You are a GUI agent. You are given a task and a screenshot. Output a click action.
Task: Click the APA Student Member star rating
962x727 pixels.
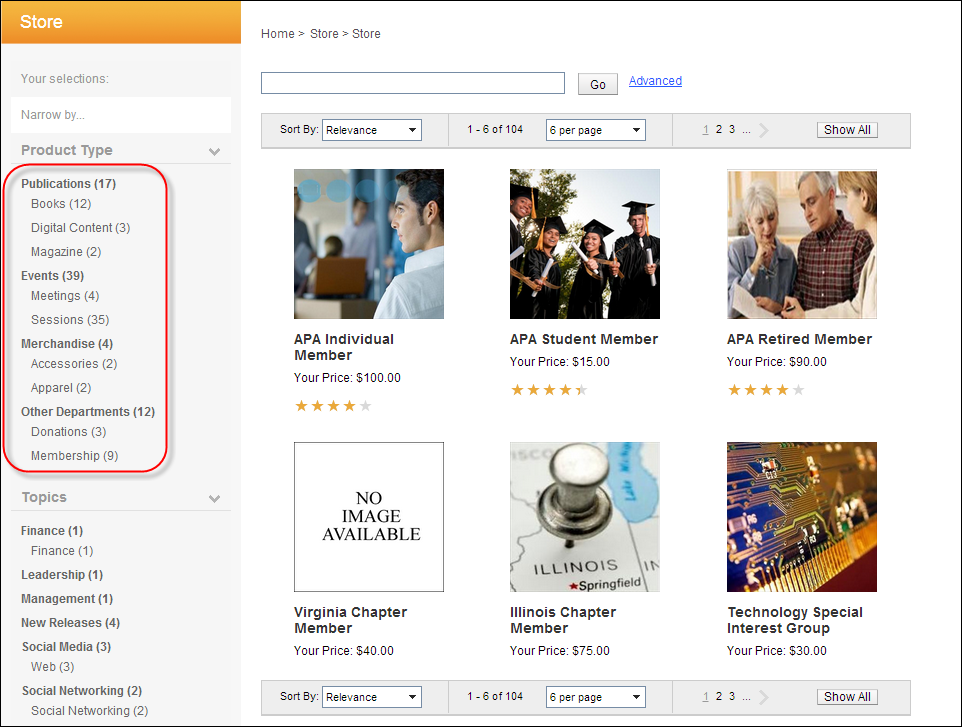click(x=549, y=390)
